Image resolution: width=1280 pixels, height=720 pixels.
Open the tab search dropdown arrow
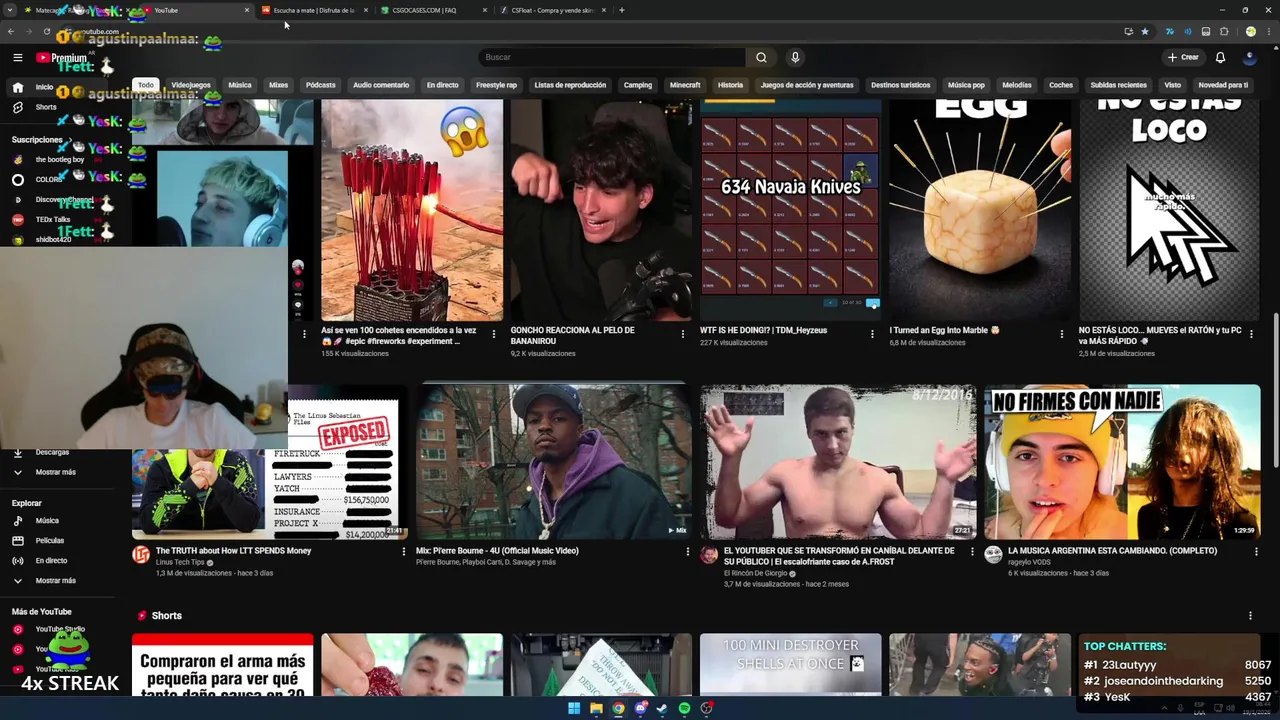tap(10, 10)
